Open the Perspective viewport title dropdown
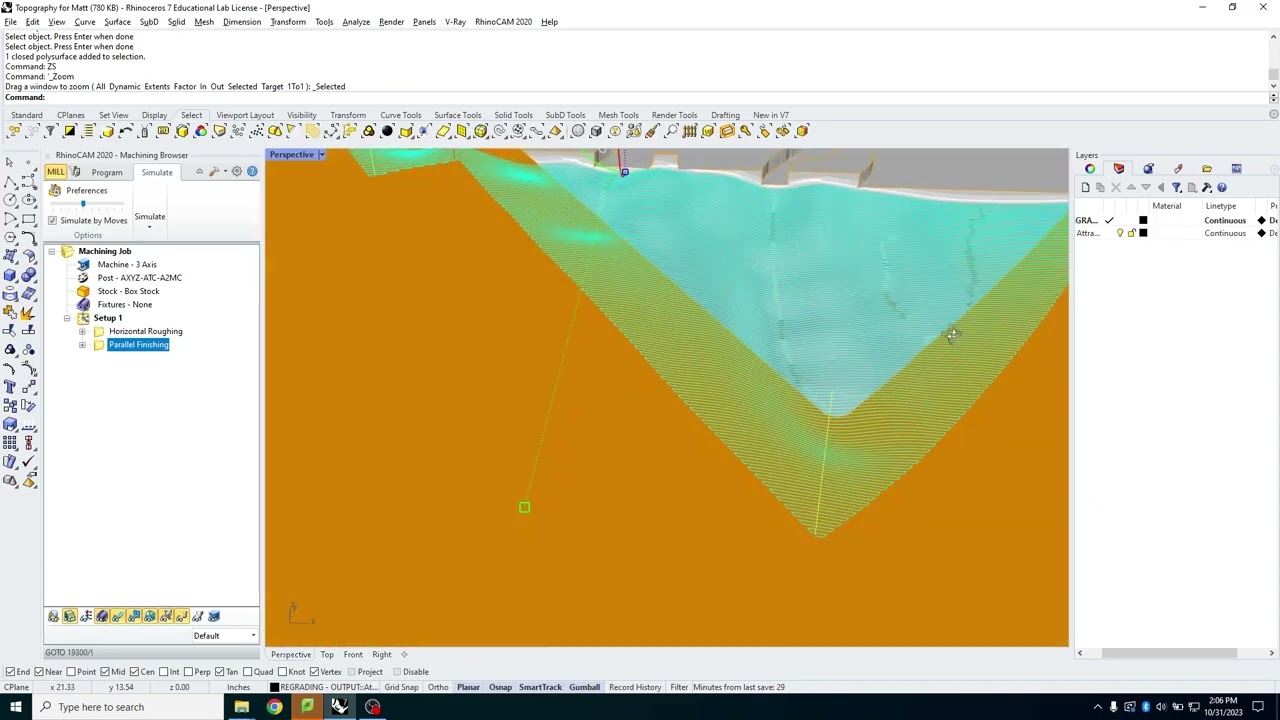1280x720 pixels. (321, 155)
